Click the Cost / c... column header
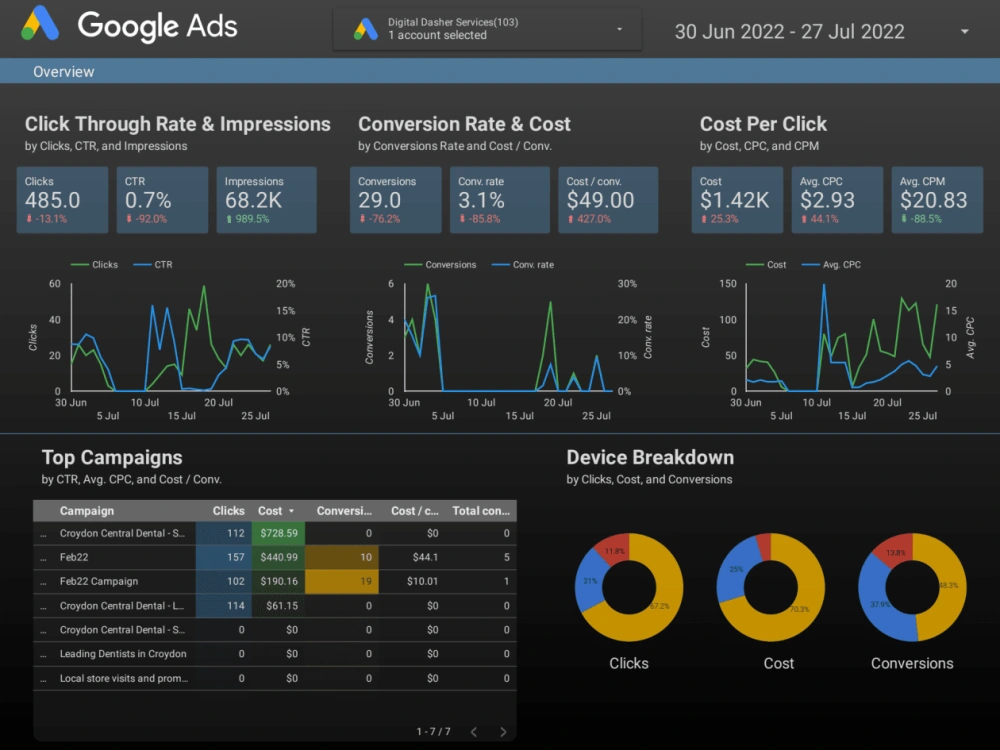The width and height of the screenshot is (1000, 750). (415, 511)
